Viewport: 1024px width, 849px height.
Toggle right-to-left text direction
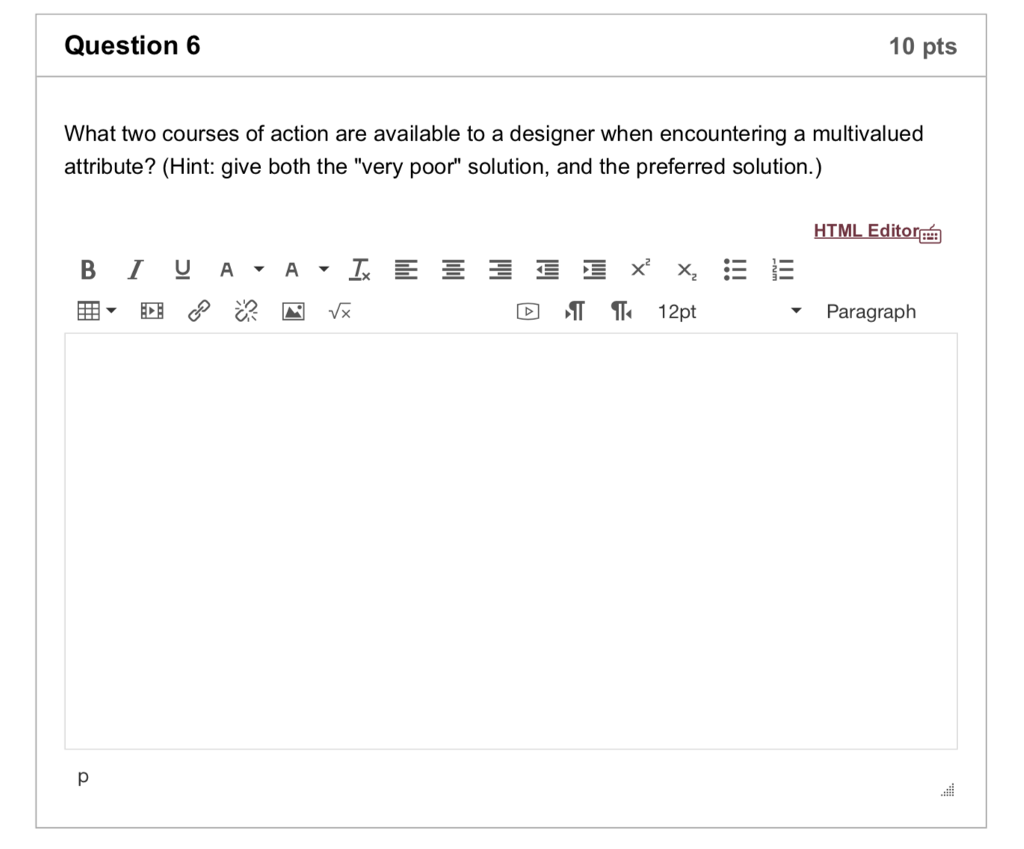(x=621, y=311)
